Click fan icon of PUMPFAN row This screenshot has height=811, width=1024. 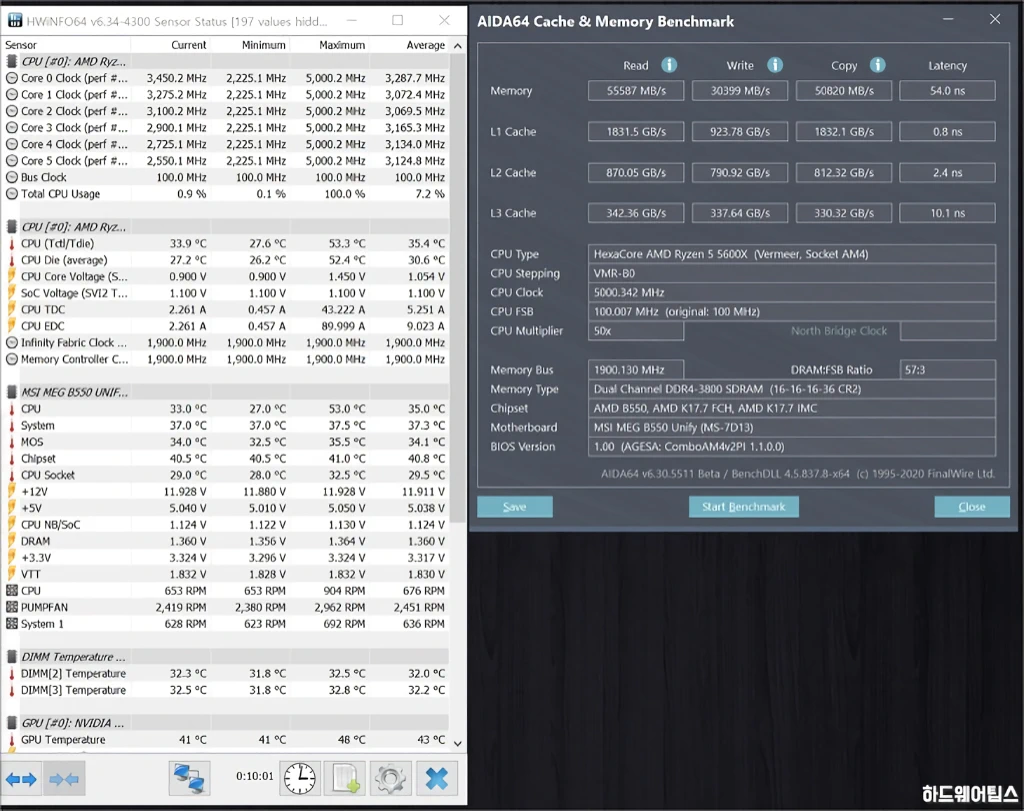click(12, 607)
